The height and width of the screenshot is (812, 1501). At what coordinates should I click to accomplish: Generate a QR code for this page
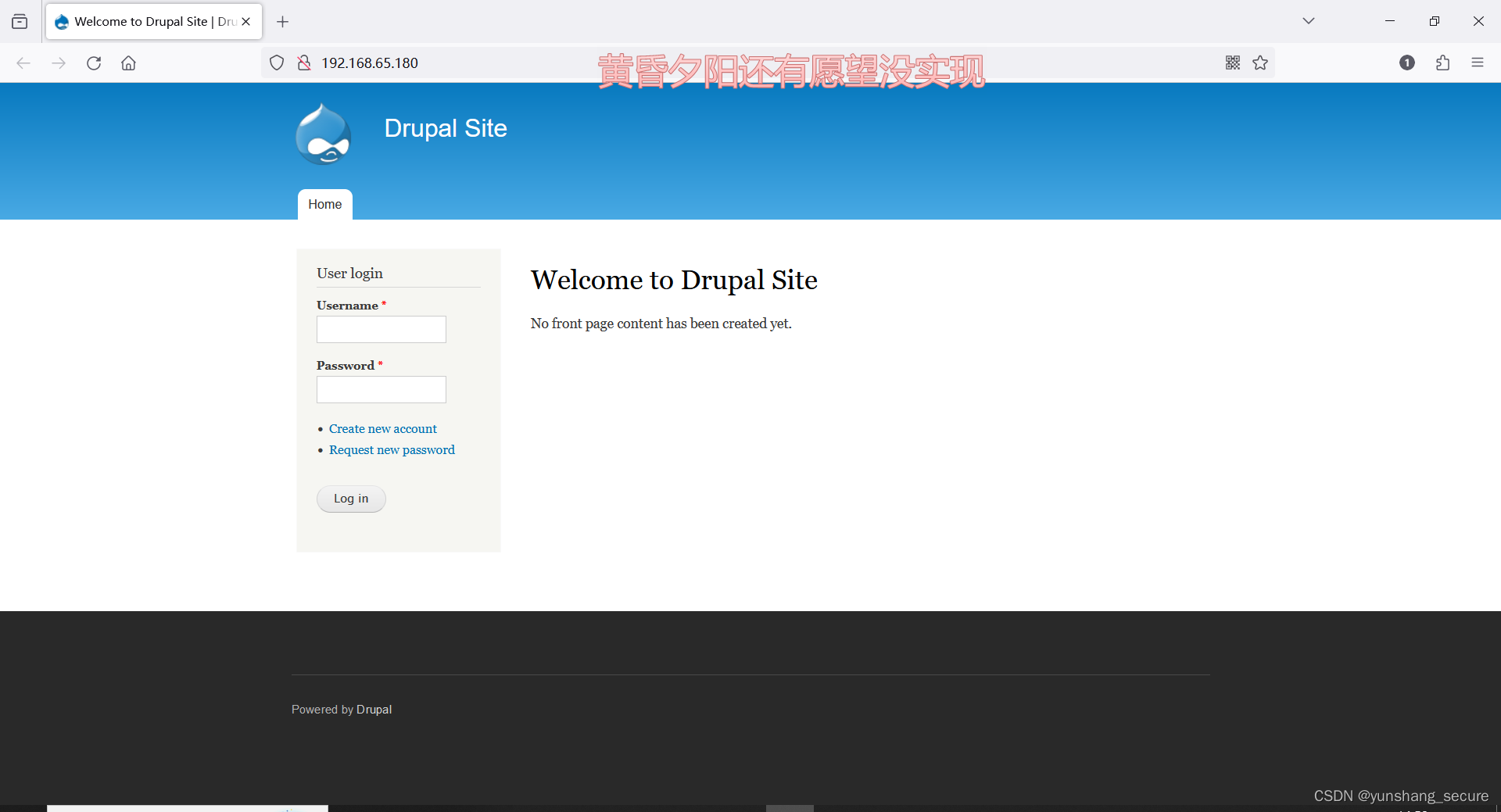[1233, 63]
